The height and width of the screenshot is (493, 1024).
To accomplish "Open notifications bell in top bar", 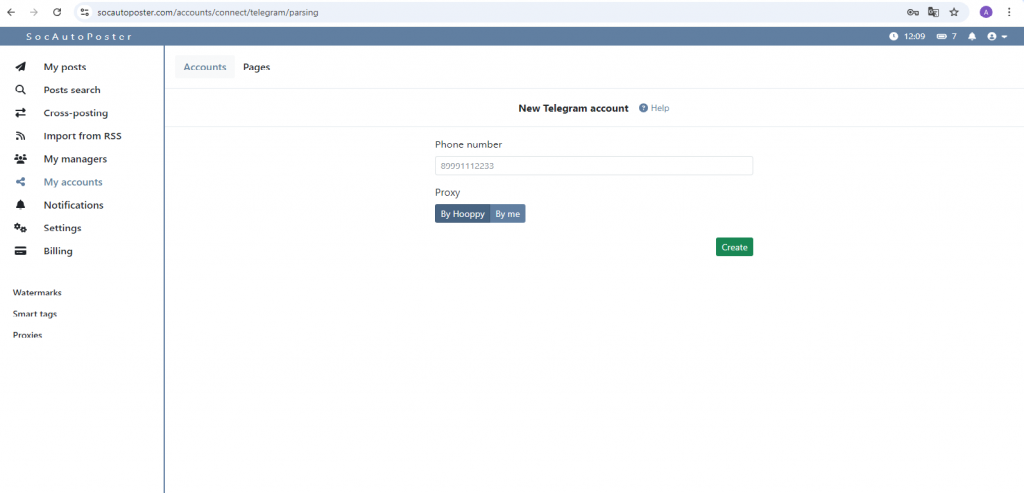I will 971,36.
